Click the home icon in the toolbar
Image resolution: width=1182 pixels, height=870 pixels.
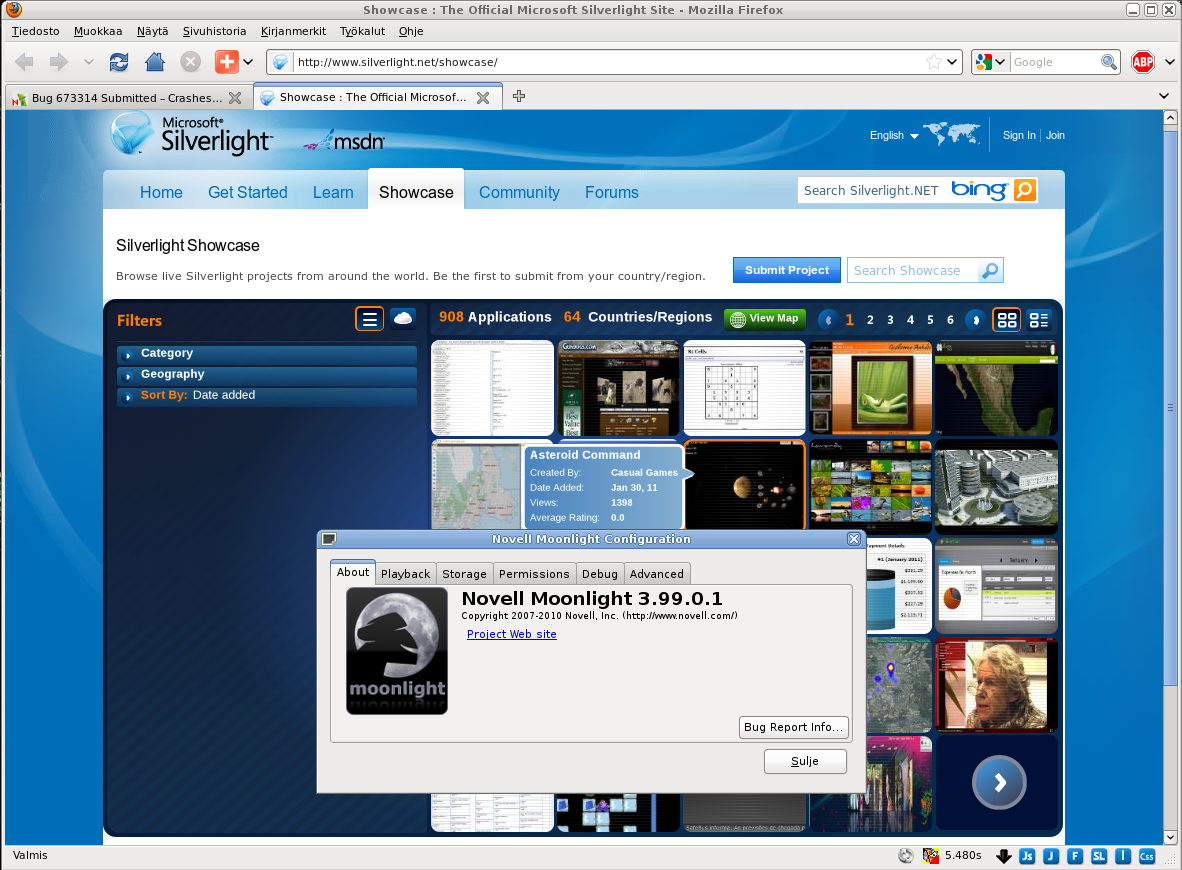(154, 62)
